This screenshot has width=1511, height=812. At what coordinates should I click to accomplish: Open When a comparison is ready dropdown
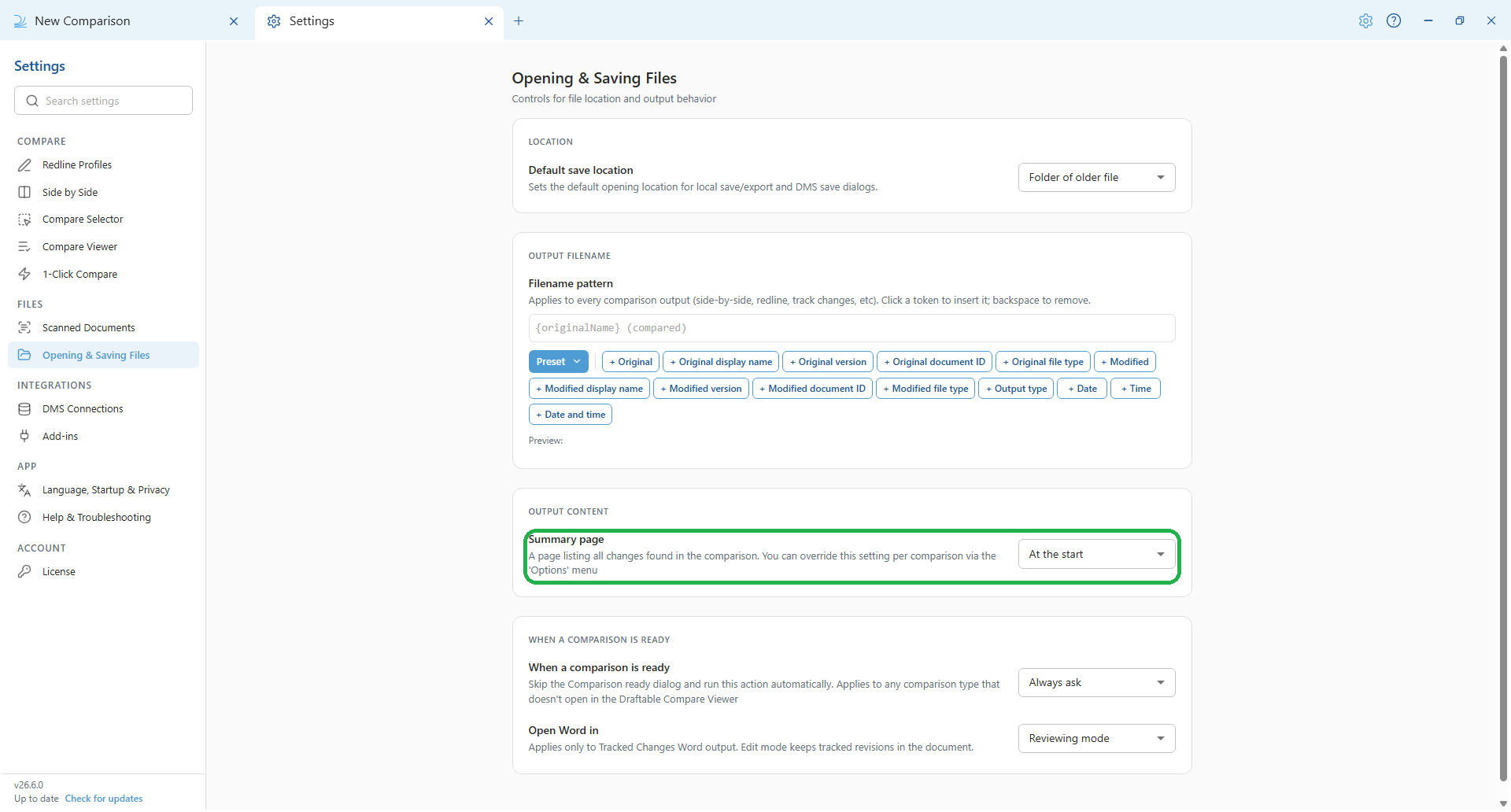(1096, 683)
